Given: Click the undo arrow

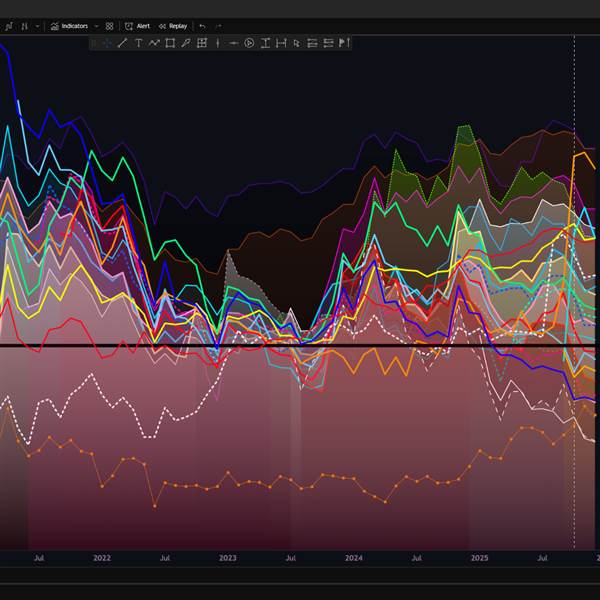Looking at the screenshot, I should point(203,26).
